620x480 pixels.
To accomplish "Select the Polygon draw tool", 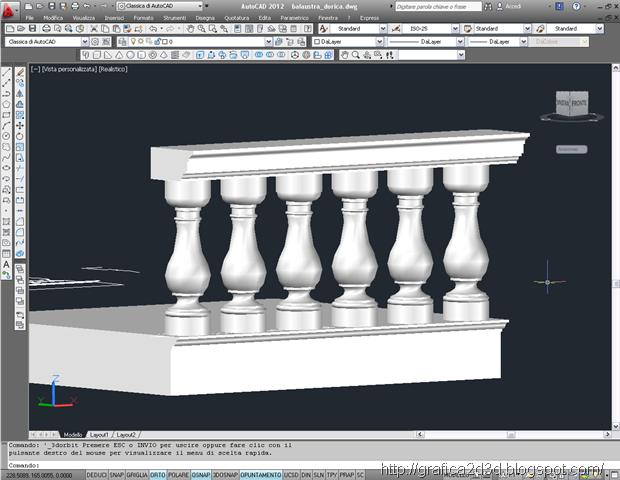I will point(6,104).
